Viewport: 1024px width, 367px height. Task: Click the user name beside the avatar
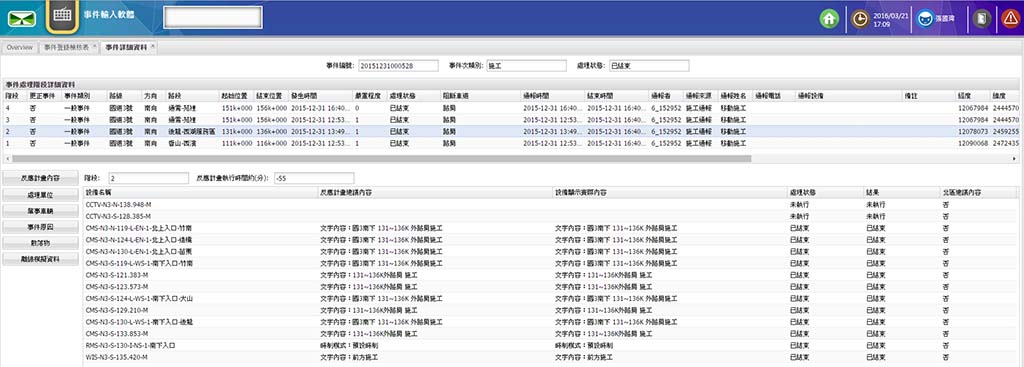click(946, 19)
